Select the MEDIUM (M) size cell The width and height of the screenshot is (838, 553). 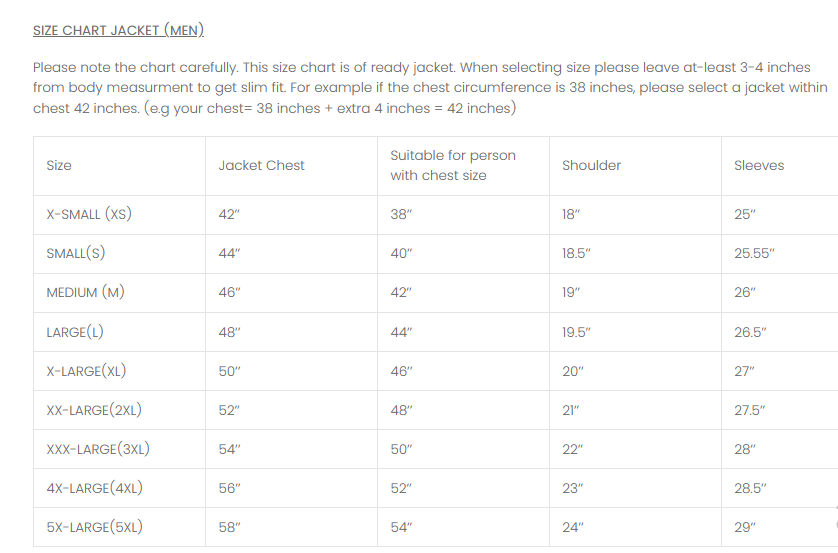pos(85,292)
